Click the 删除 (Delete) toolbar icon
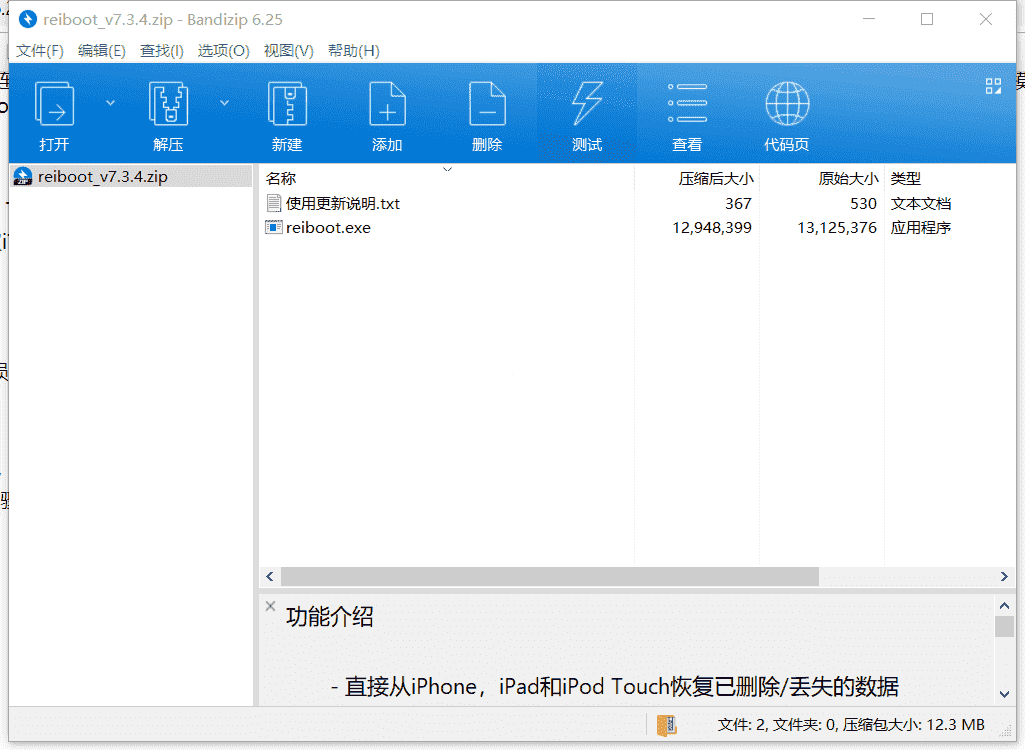1025x750 pixels. coord(487,105)
